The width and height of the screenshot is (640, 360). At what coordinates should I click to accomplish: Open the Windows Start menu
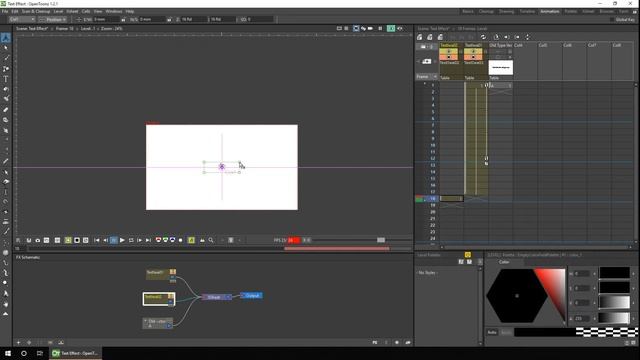coord(8,353)
